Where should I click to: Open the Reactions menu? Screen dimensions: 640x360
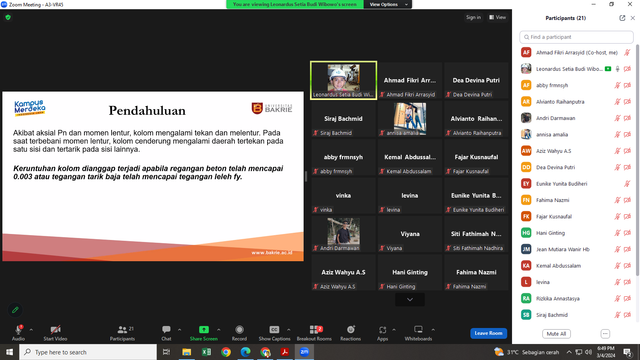(351, 333)
